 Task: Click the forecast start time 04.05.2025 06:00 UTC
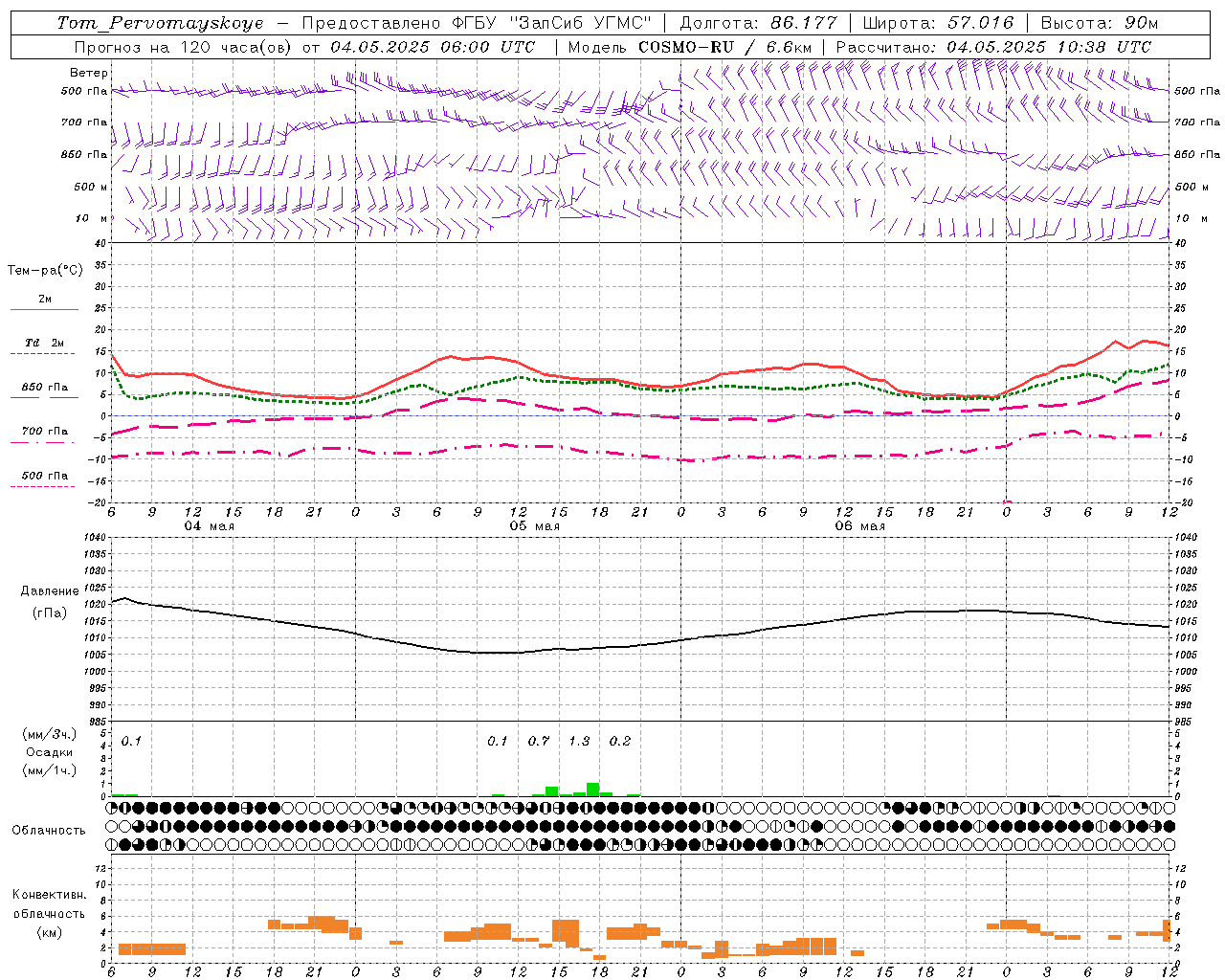(433, 47)
